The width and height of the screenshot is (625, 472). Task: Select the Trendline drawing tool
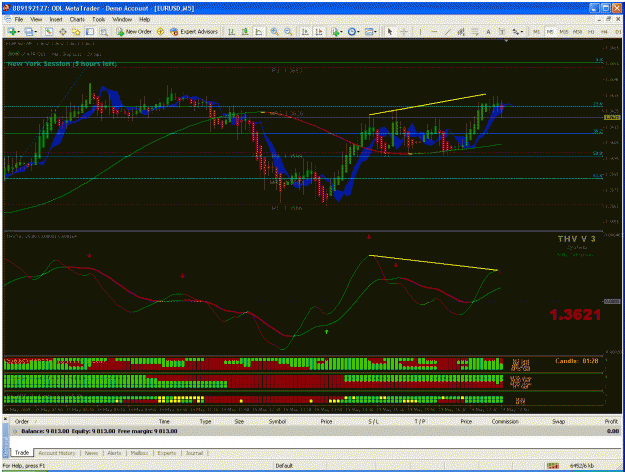448,31
